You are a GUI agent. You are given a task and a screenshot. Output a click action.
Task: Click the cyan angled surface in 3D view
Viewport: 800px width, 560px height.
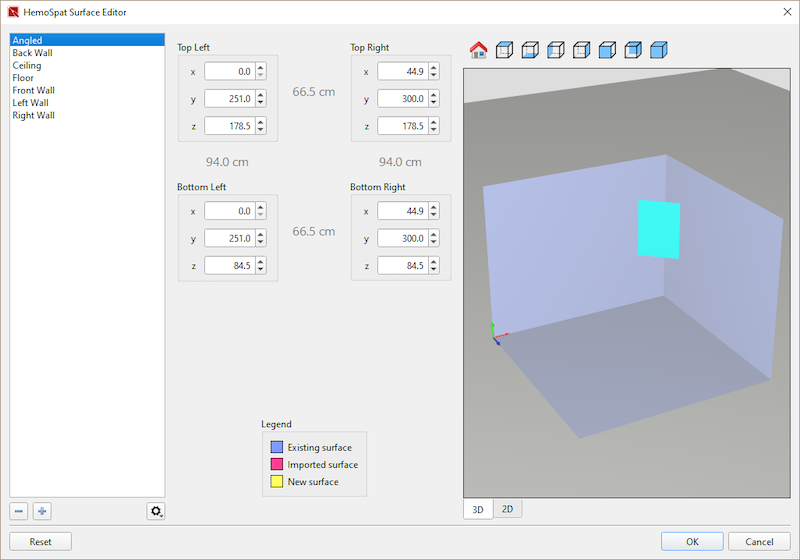tap(659, 229)
